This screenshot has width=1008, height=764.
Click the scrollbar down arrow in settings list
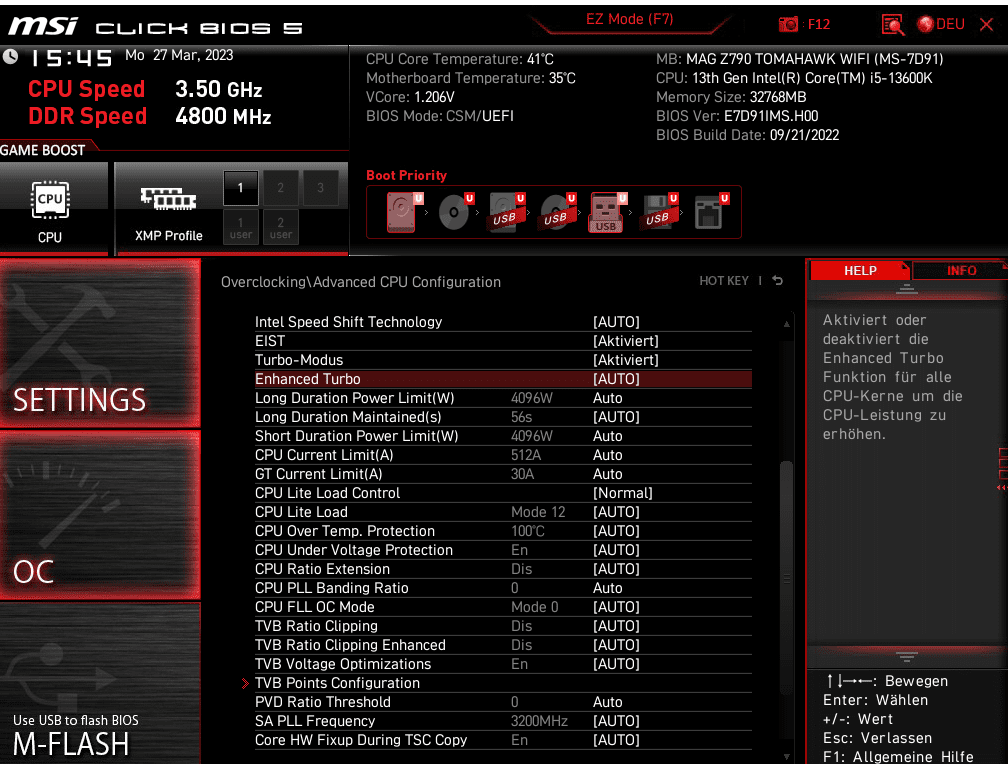tap(786, 757)
